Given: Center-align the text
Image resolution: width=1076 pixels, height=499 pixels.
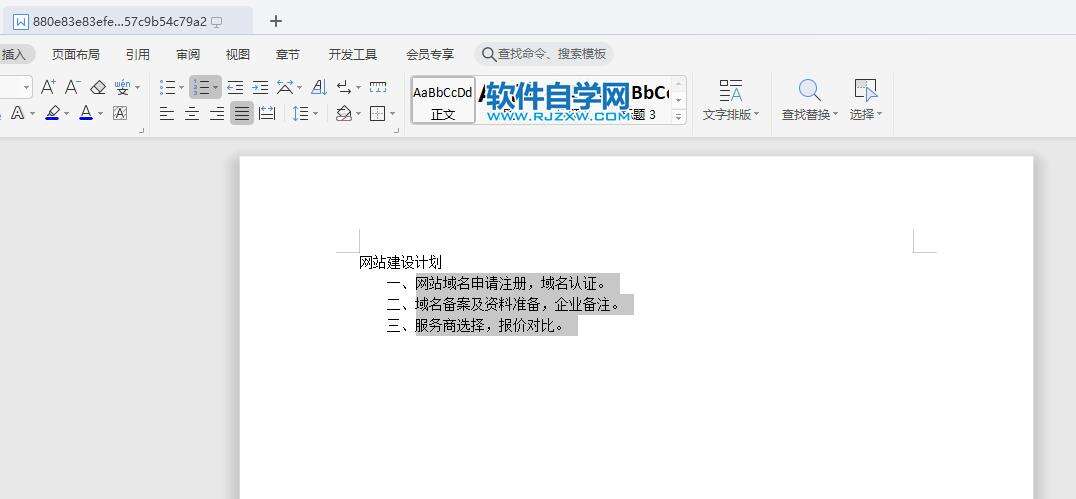Looking at the screenshot, I should coord(192,113).
